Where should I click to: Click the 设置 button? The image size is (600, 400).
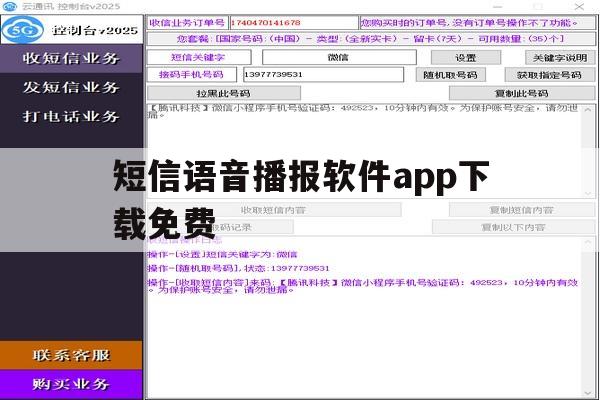pos(466,58)
